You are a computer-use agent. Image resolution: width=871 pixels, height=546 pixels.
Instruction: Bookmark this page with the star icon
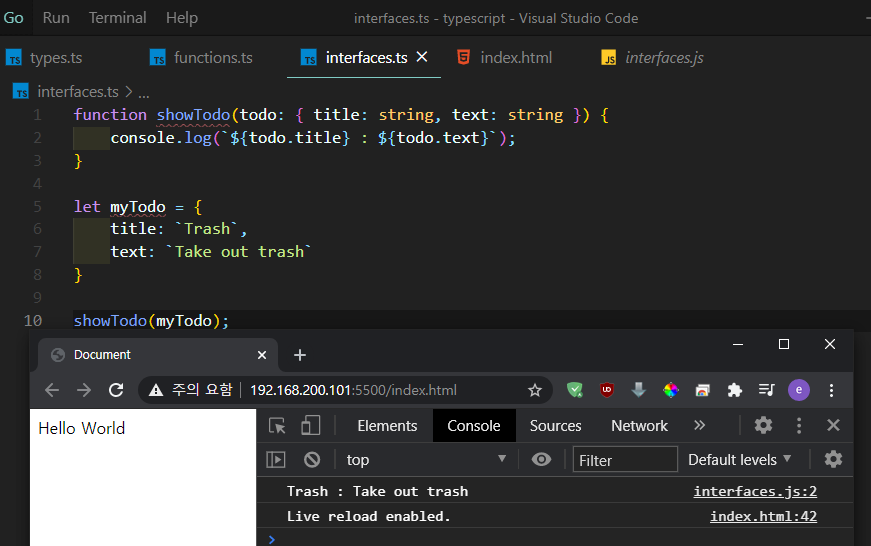click(x=535, y=390)
